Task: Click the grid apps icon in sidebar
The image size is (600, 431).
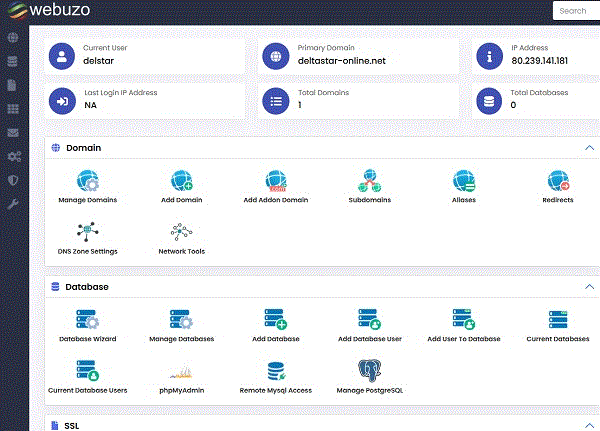Action: [13, 109]
